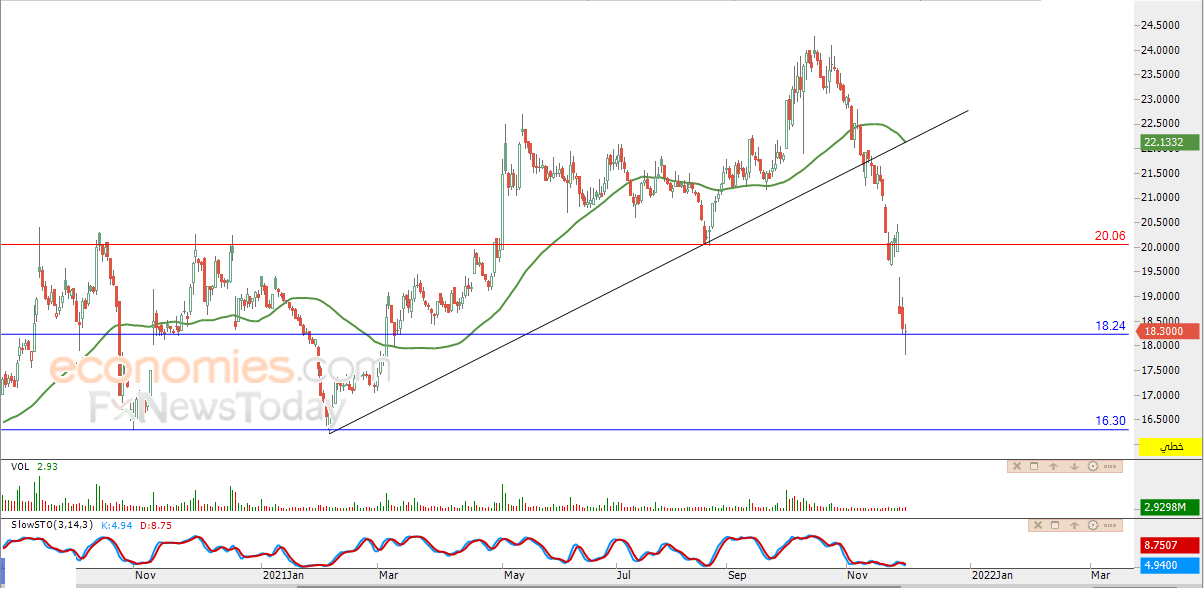Maximize the VOL panel with window icon

click(x=1034, y=466)
